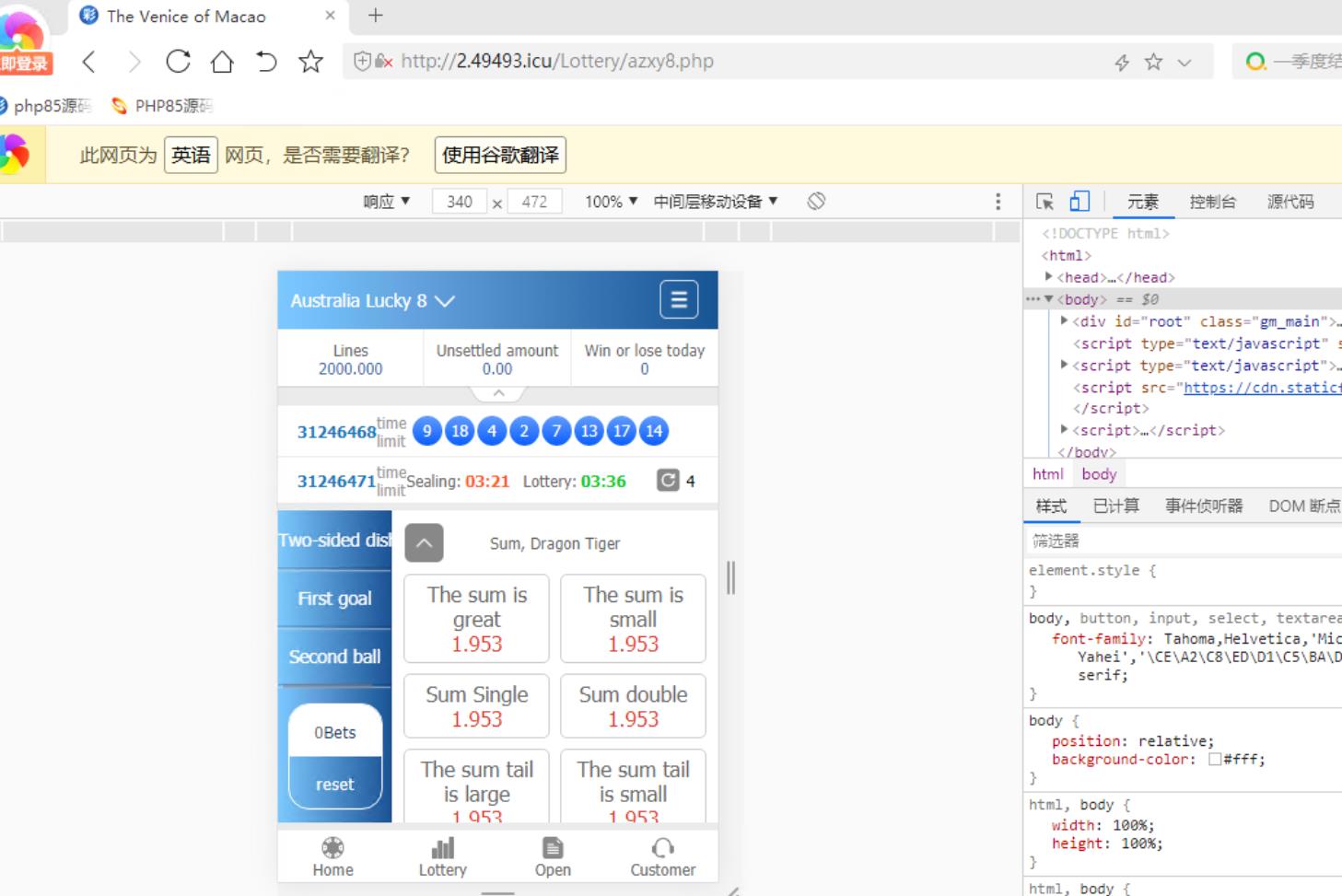Click the refresh icon beside Lottery countdown
The image size is (1342, 896).
(x=668, y=481)
